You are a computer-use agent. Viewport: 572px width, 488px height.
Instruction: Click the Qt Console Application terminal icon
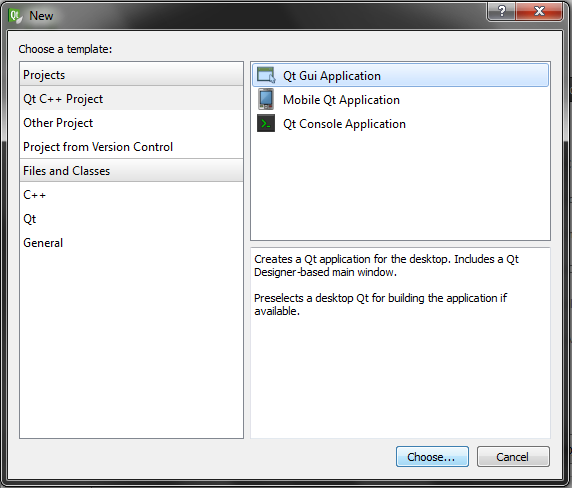266,123
